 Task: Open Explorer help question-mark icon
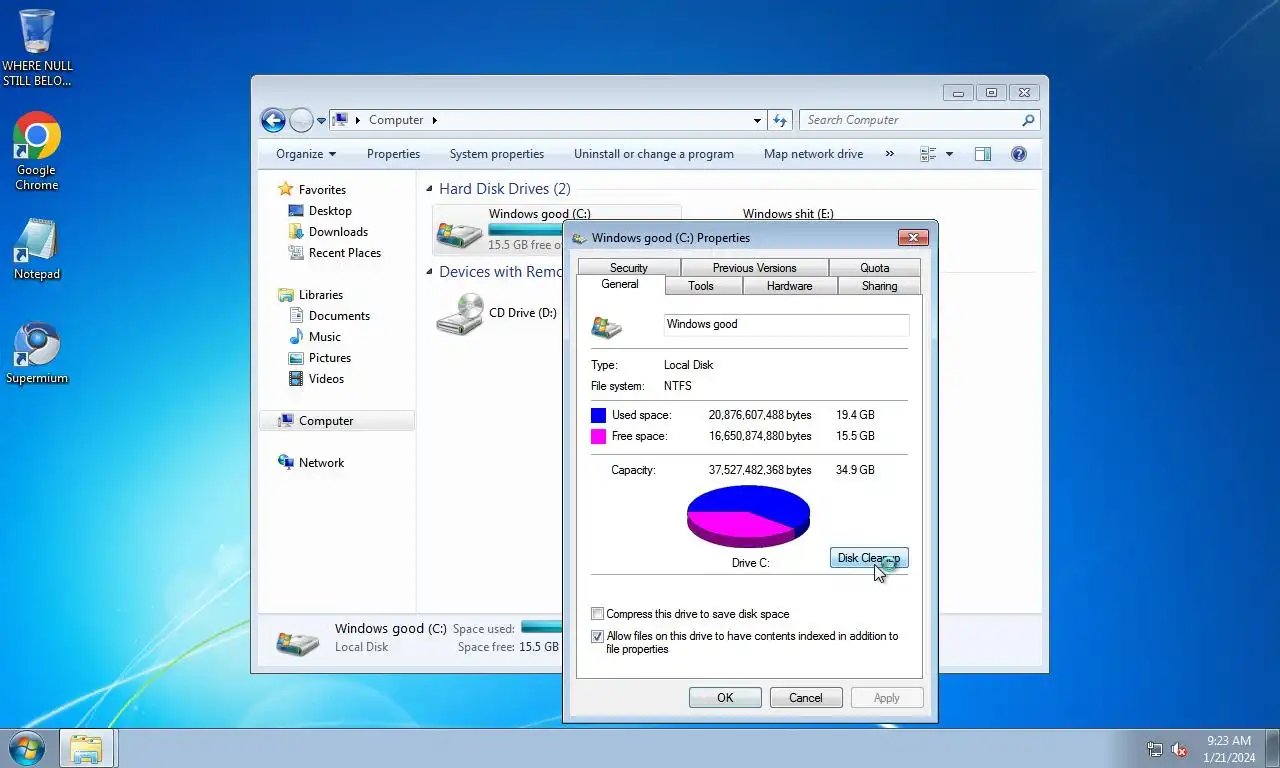pos(1019,154)
